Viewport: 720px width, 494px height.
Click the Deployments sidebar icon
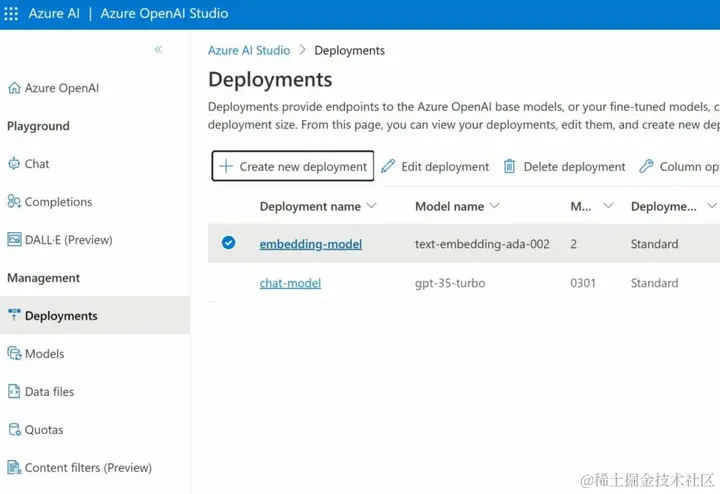(x=14, y=315)
